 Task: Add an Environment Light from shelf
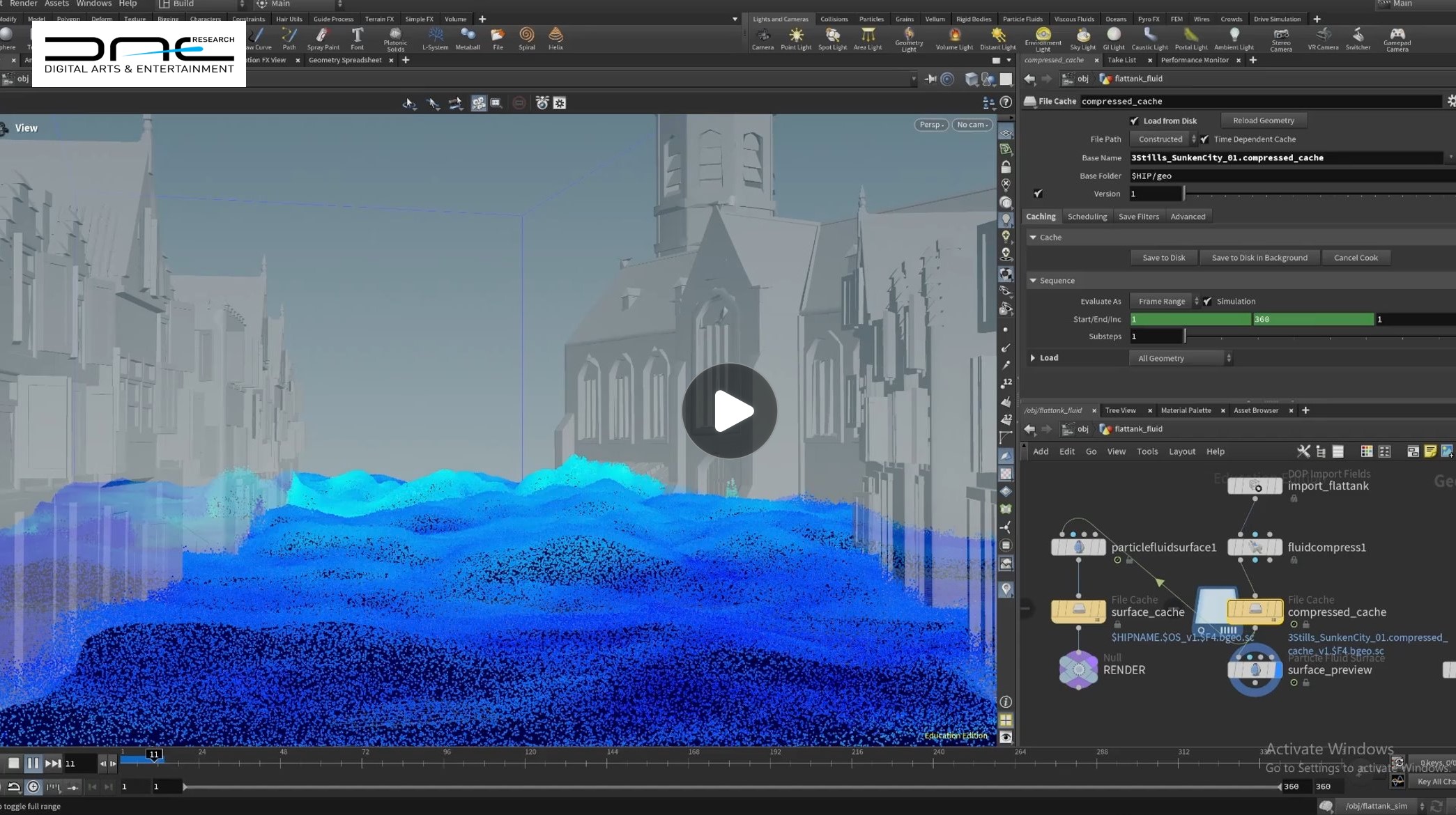(1043, 39)
